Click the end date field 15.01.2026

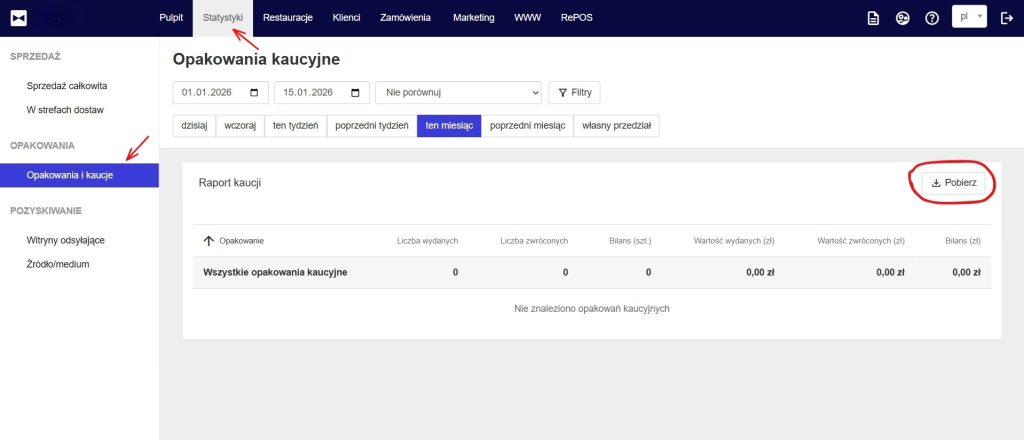pyautogui.click(x=308, y=93)
